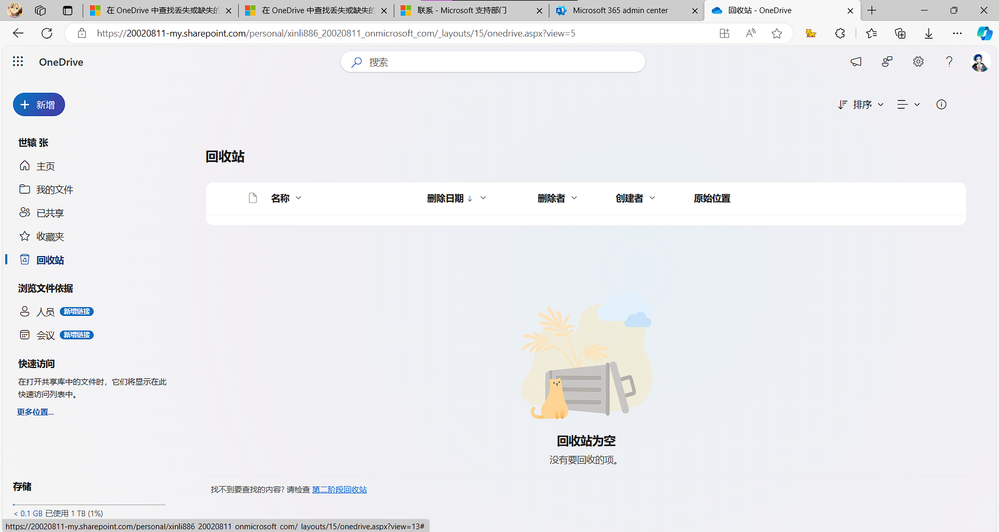
Task: Click the 搜索 search box
Action: point(493,62)
